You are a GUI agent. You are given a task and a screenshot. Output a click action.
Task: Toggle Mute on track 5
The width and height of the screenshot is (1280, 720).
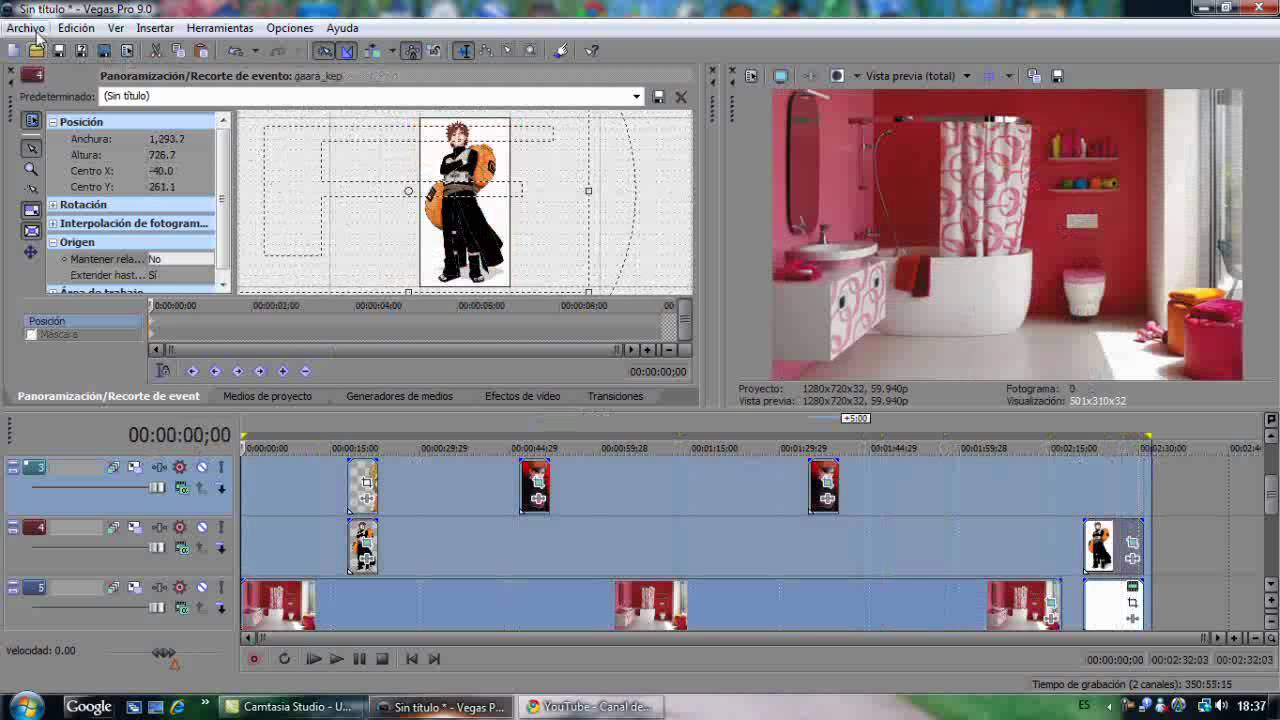coord(202,587)
